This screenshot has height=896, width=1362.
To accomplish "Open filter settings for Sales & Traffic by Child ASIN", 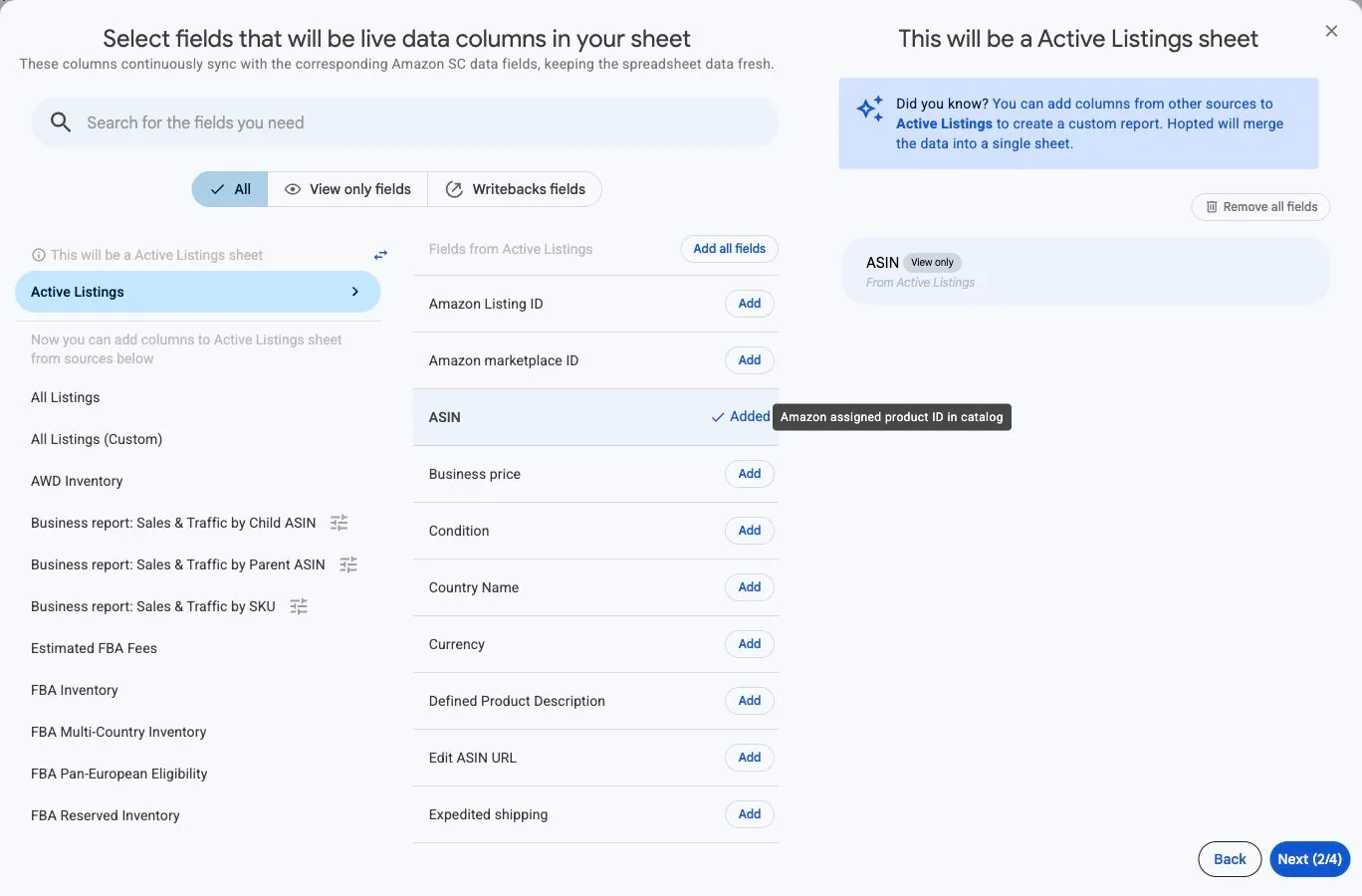I will coord(339,523).
